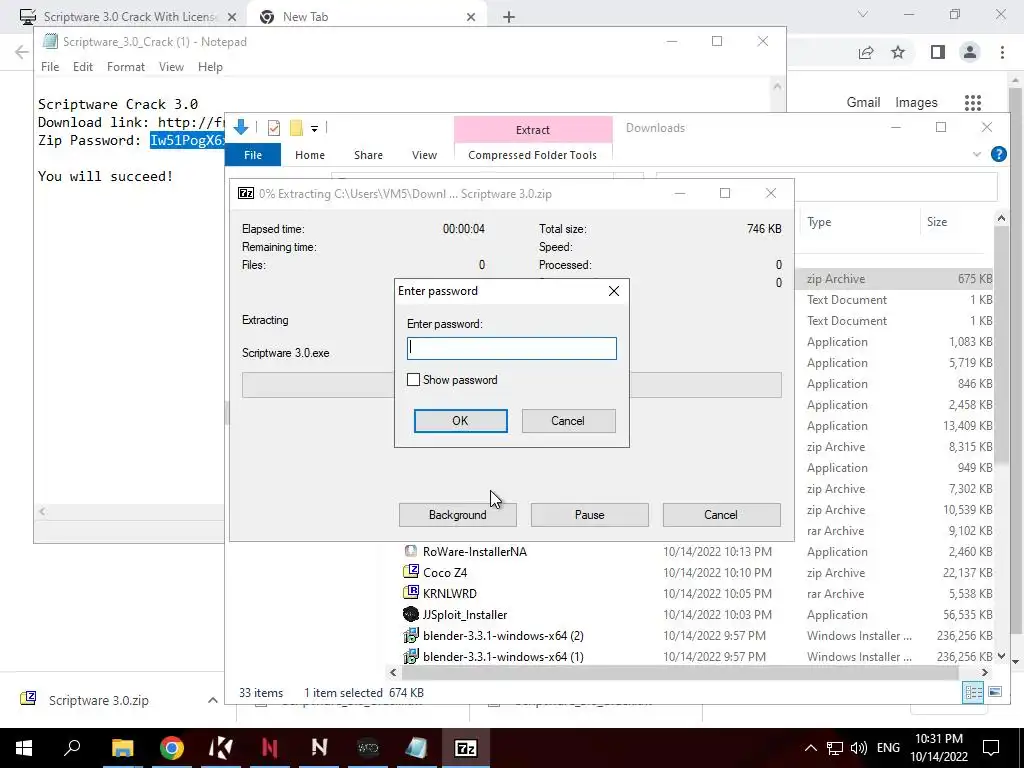Switch to Explorer Share tab
Screen dimensions: 1024x768
click(368, 155)
